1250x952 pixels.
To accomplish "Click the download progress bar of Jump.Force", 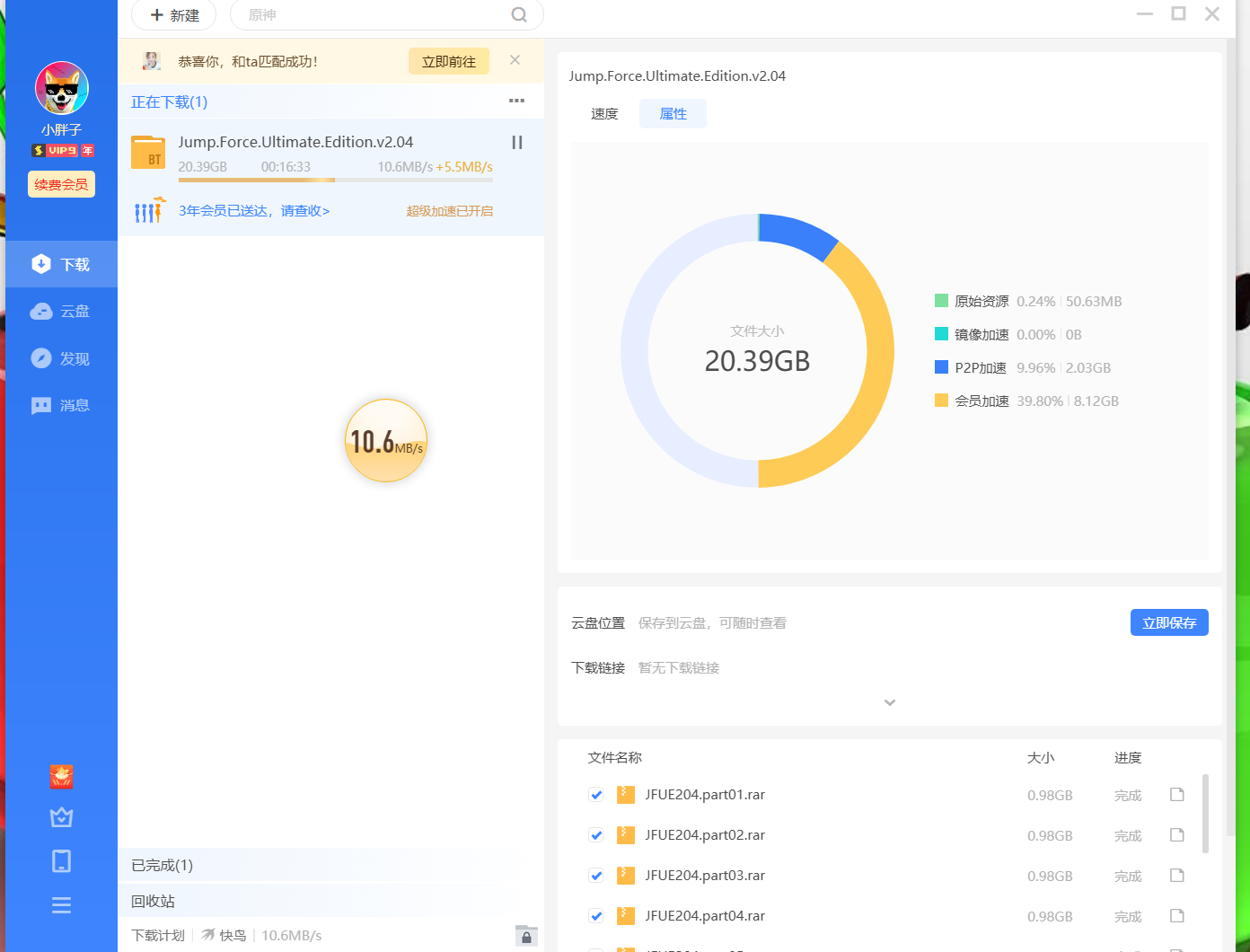I will 335,180.
